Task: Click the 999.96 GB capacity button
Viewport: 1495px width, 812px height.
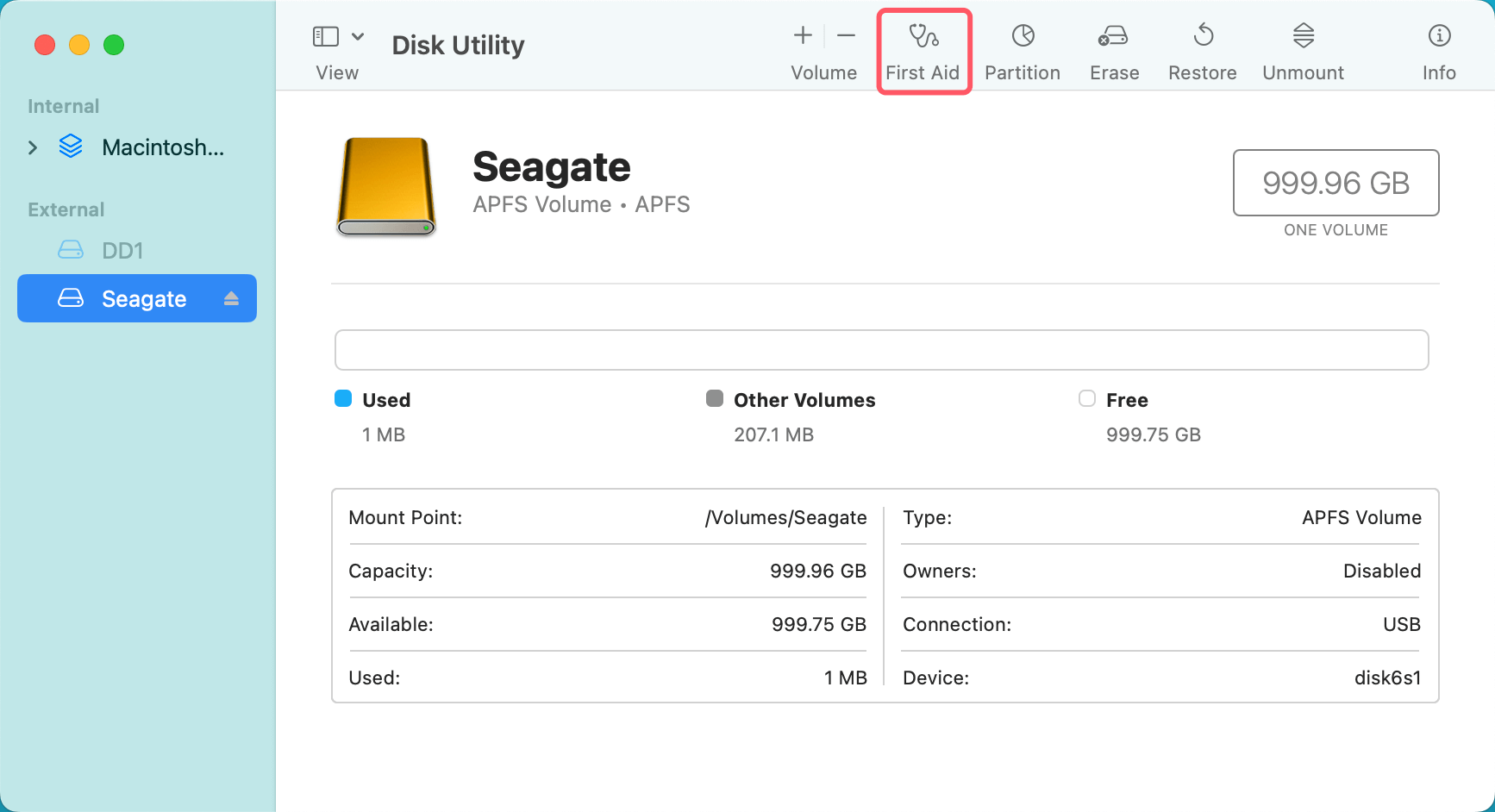Action: click(1335, 183)
